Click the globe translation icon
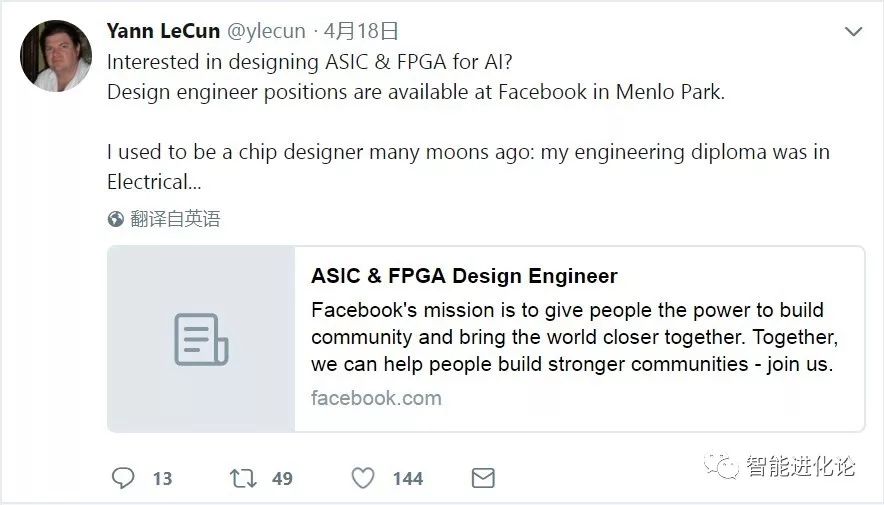884x505 pixels. pos(116,218)
